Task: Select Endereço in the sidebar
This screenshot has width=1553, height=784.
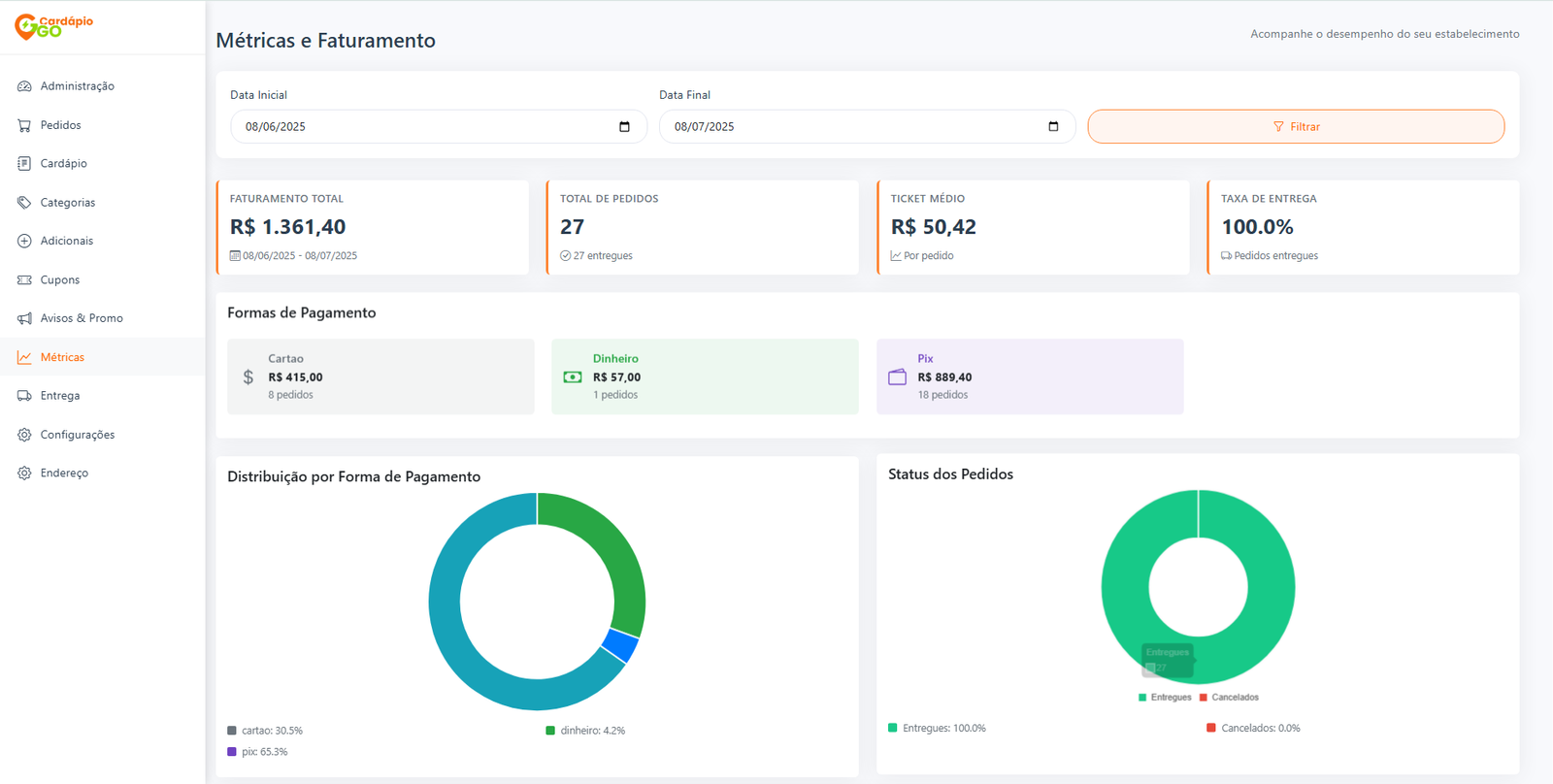Action: click(x=64, y=474)
